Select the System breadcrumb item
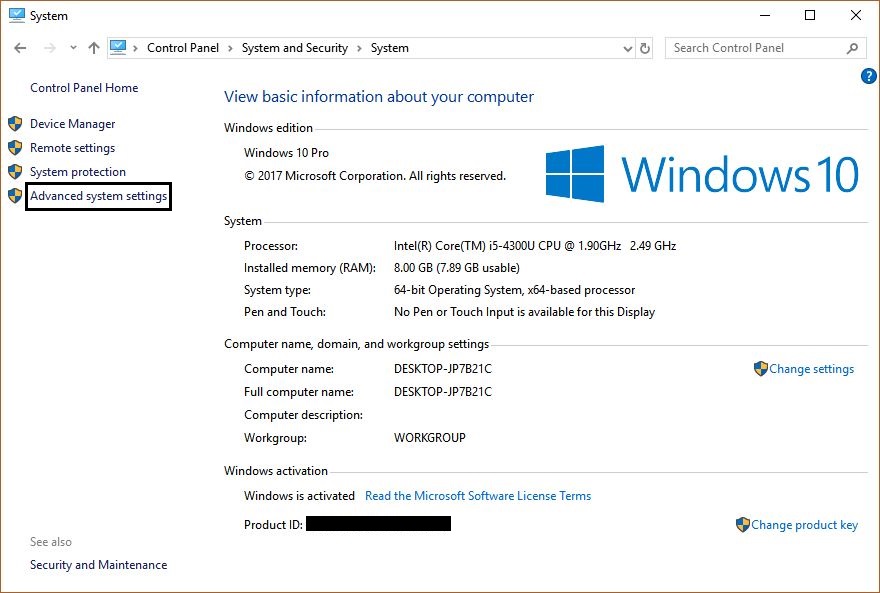 click(389, 48)
